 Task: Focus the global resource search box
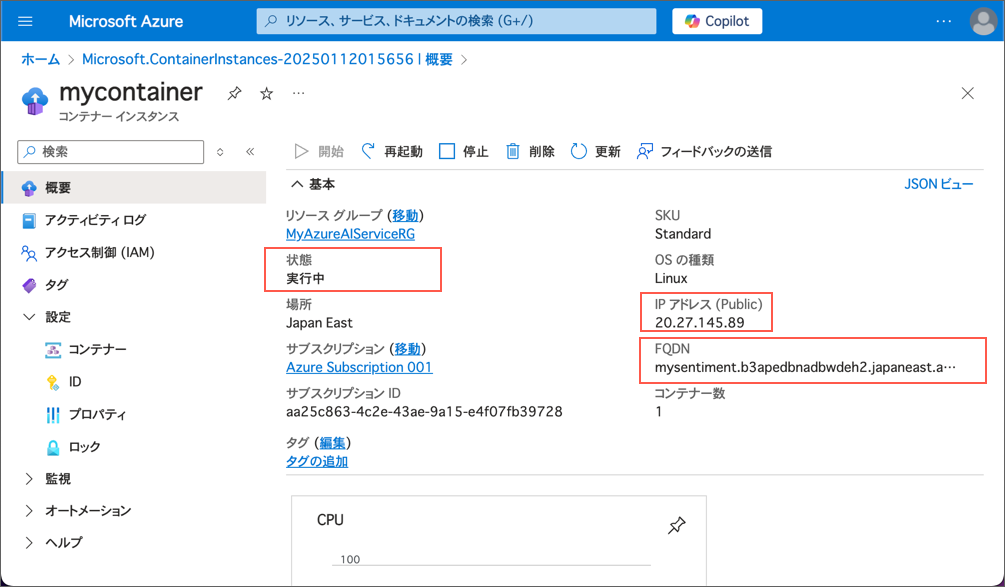pyautogui.click(x=456, y=21)
